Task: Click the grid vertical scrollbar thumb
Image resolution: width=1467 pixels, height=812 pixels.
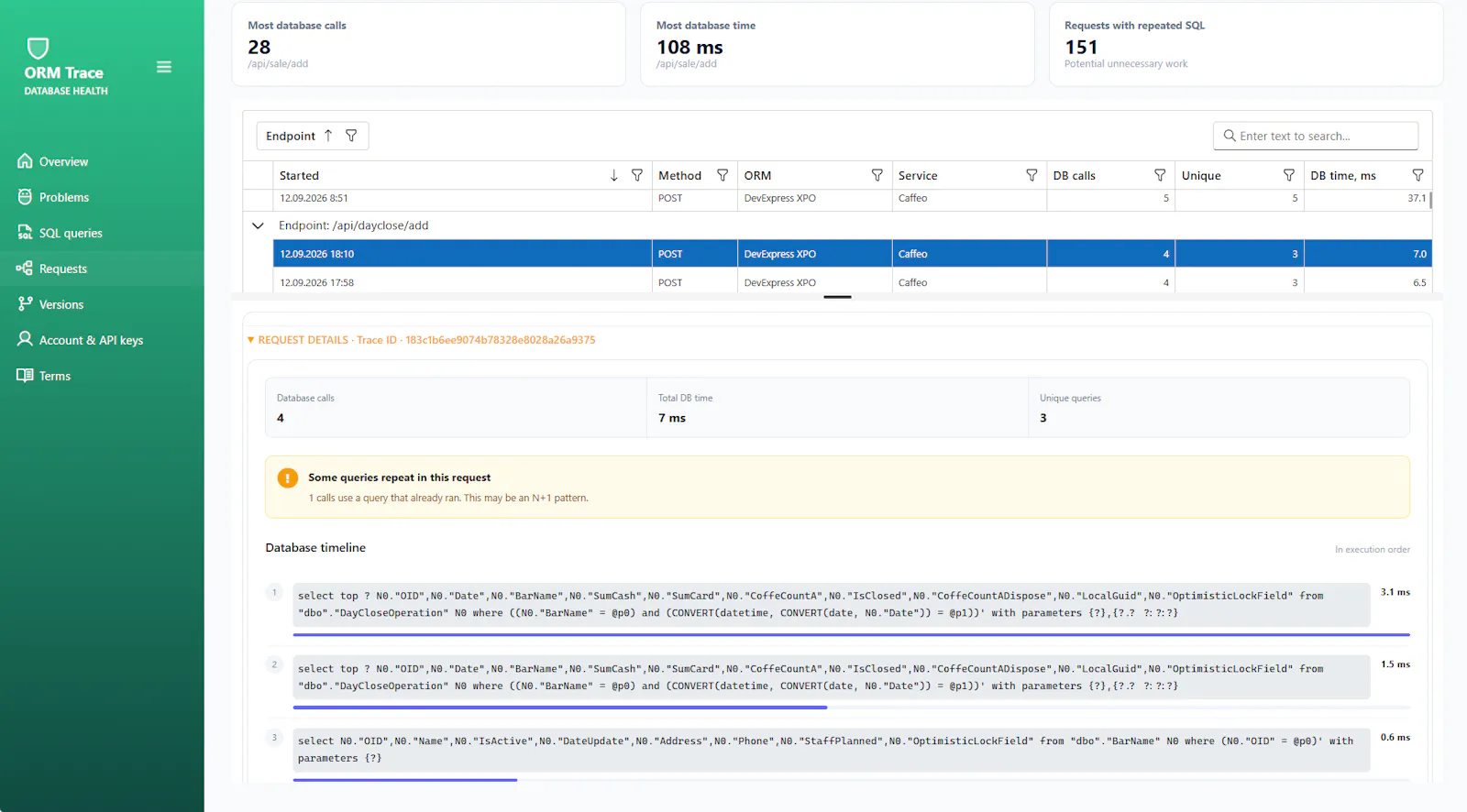Action: [1429, 199]
